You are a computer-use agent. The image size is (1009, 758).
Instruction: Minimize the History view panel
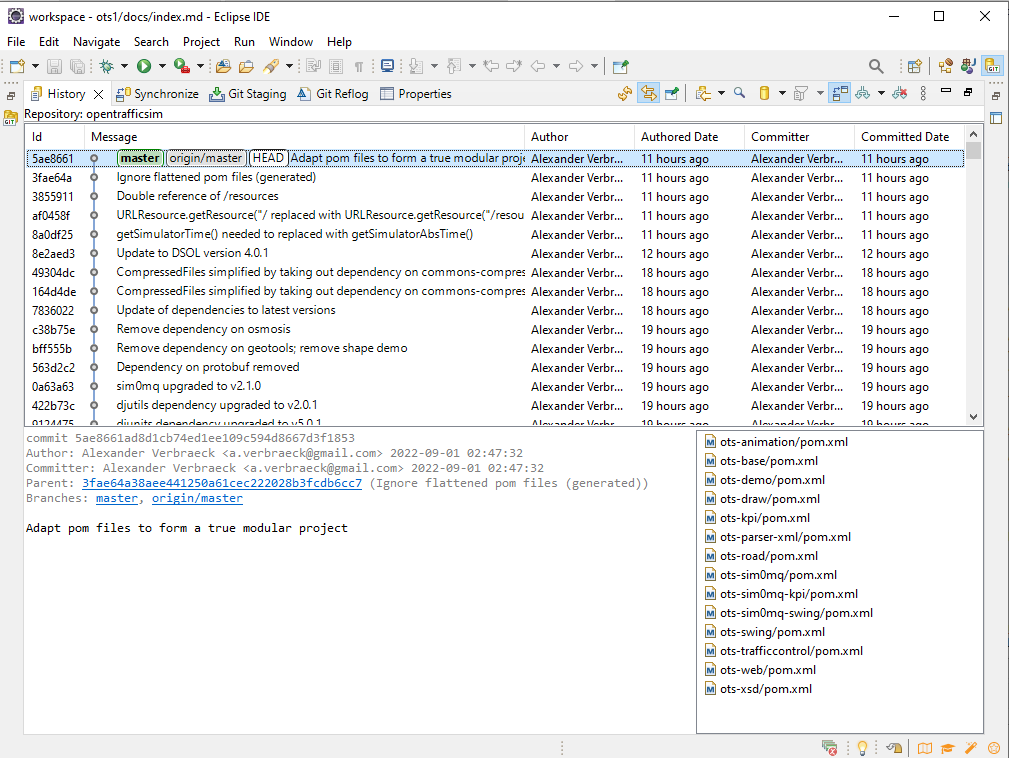pos(946,91)
